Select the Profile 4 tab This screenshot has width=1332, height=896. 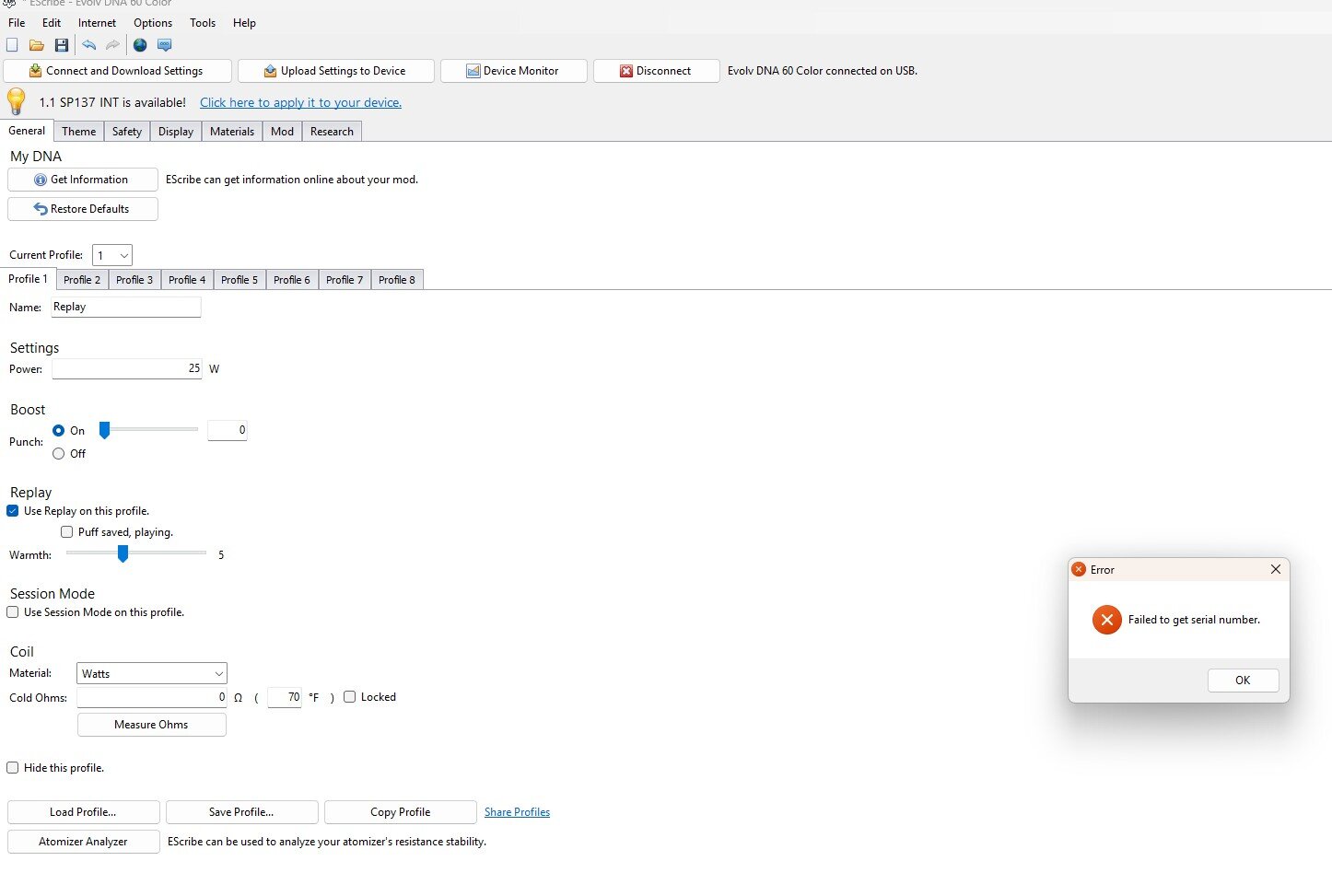coord(187,280)
